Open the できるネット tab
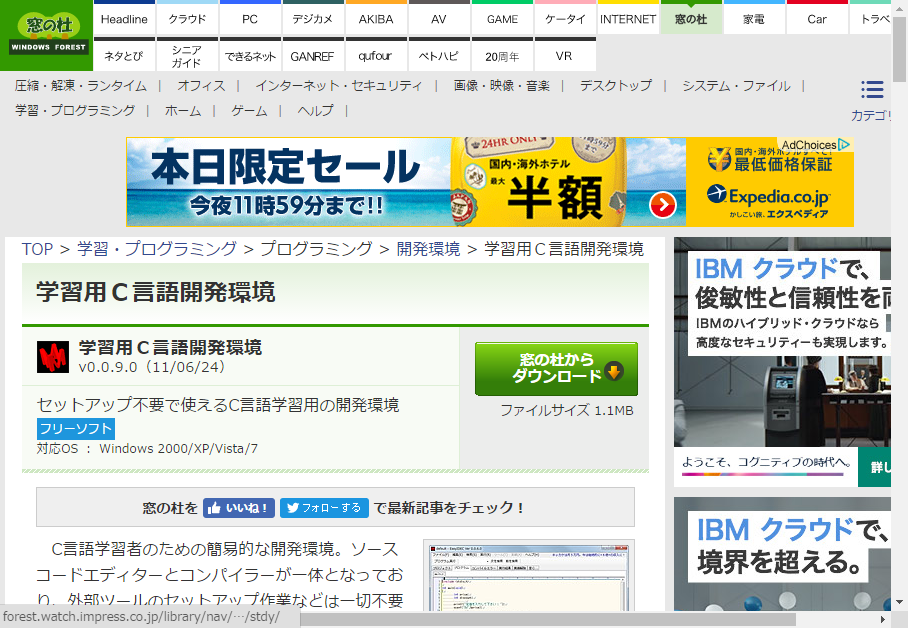The height and width of the screenshot is (628, 908). tap(250, 56)
